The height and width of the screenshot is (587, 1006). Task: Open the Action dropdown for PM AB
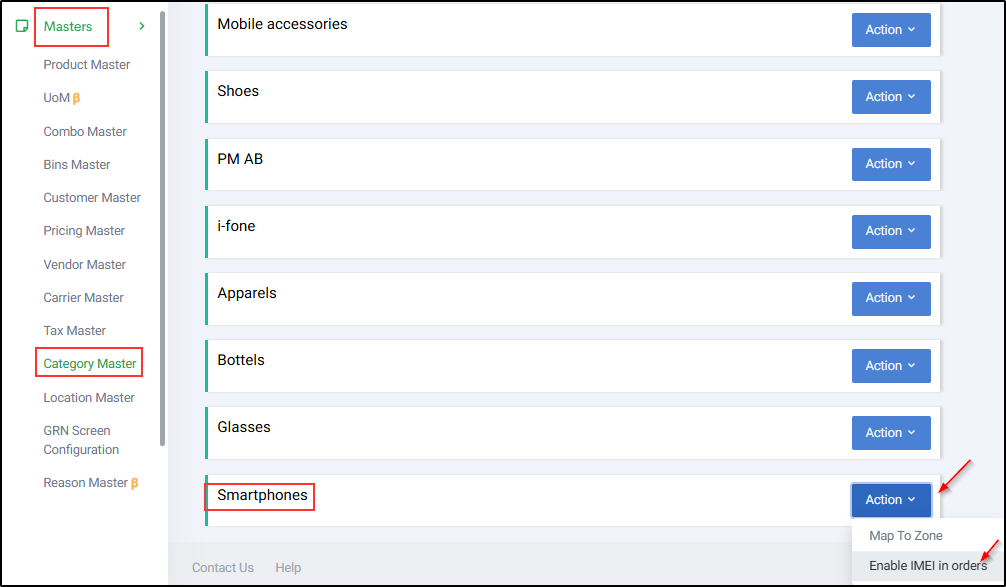[891, 164]
